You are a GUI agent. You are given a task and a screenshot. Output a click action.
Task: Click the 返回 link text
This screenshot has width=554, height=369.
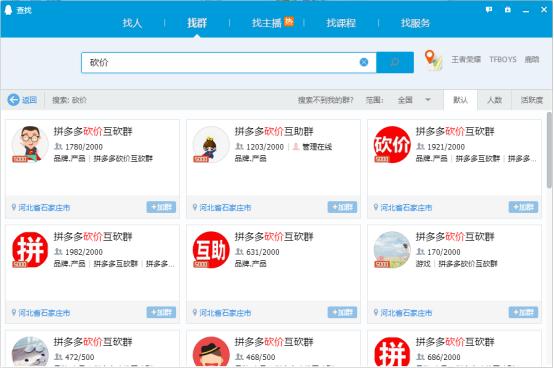tap(29, 100)
